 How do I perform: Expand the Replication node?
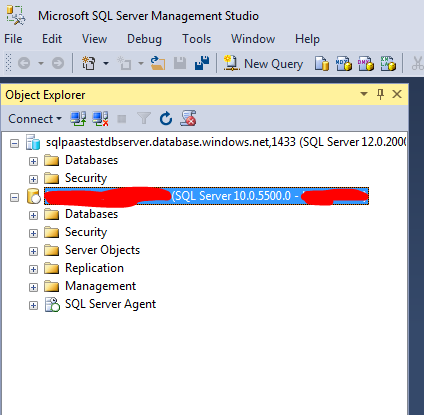(x=33, y=270)
